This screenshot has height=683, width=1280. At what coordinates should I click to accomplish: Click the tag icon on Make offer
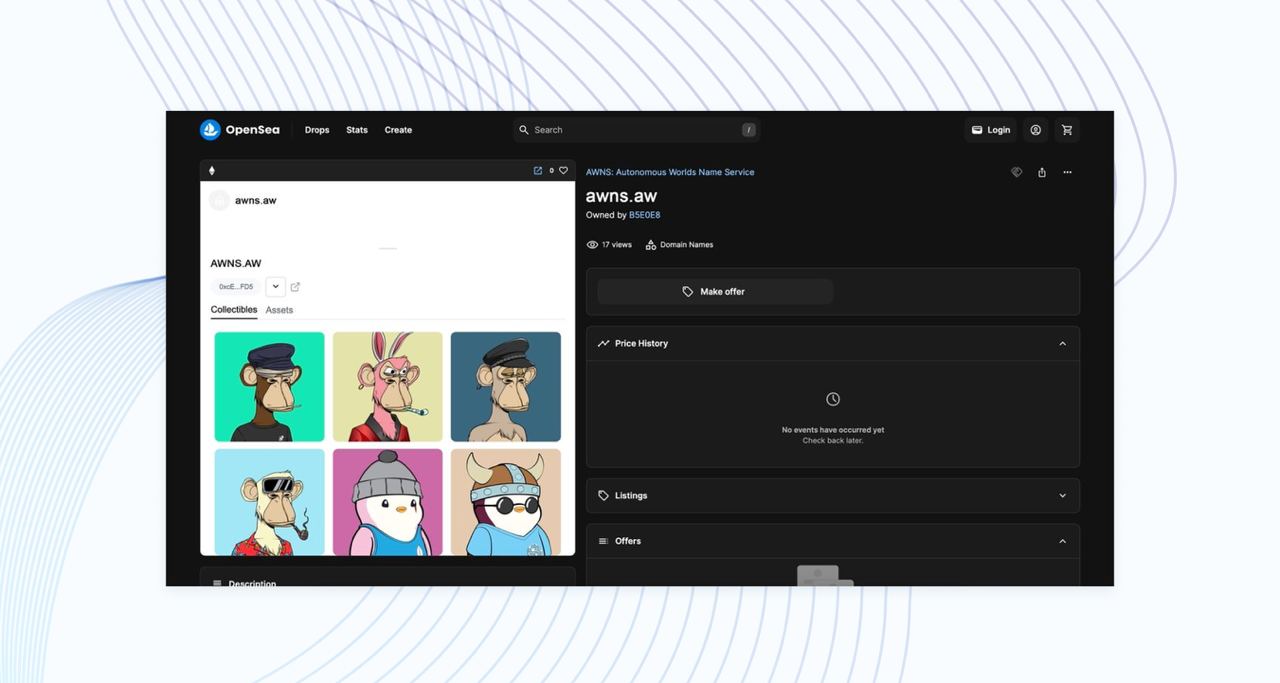pyautogui.click(x=688, y=292)
